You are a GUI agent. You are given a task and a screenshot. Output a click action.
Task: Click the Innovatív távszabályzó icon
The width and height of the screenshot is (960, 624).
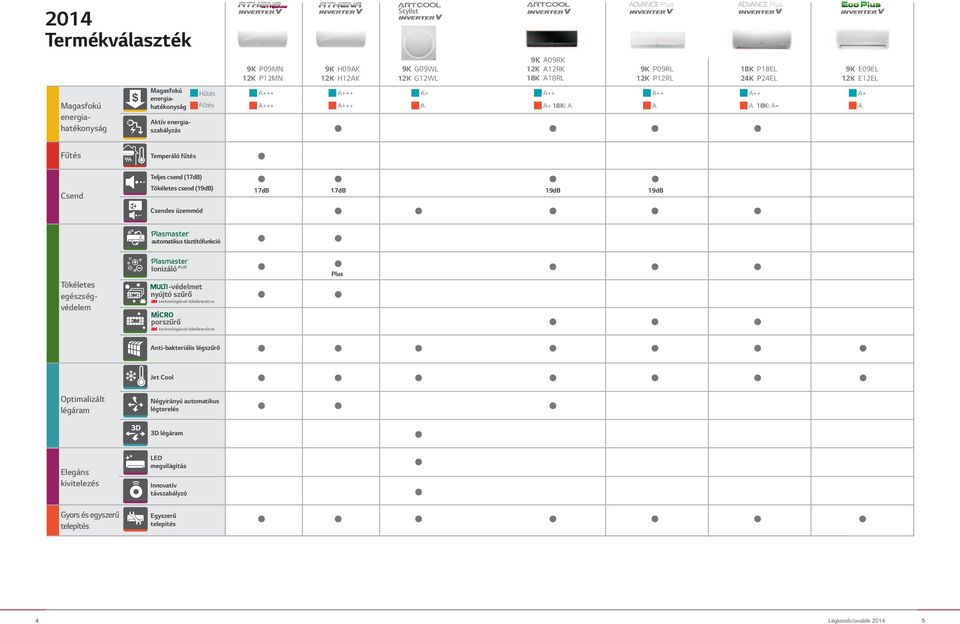[135, 490]
